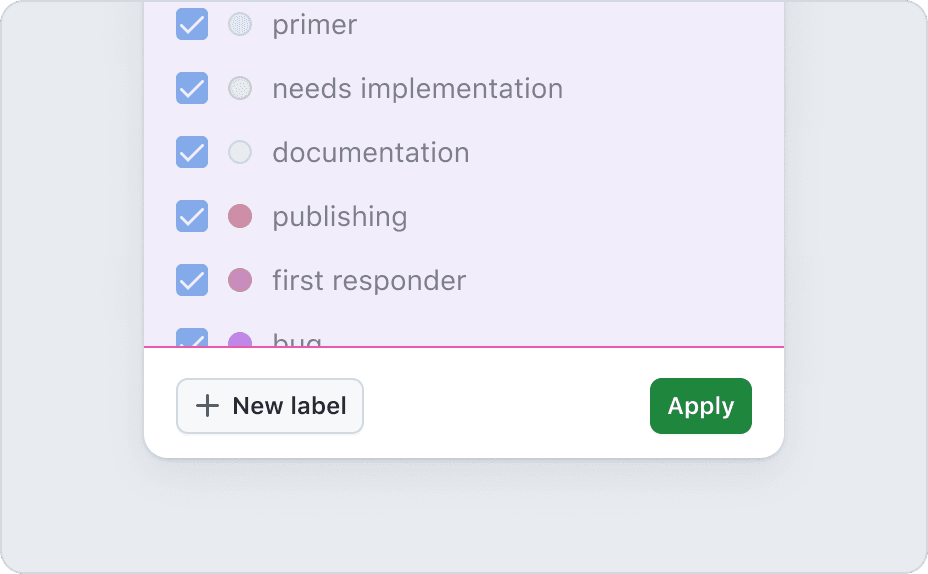Screen dimensions: 928x574
Task: Click the first responder color dot
Action: coord(240,280)
